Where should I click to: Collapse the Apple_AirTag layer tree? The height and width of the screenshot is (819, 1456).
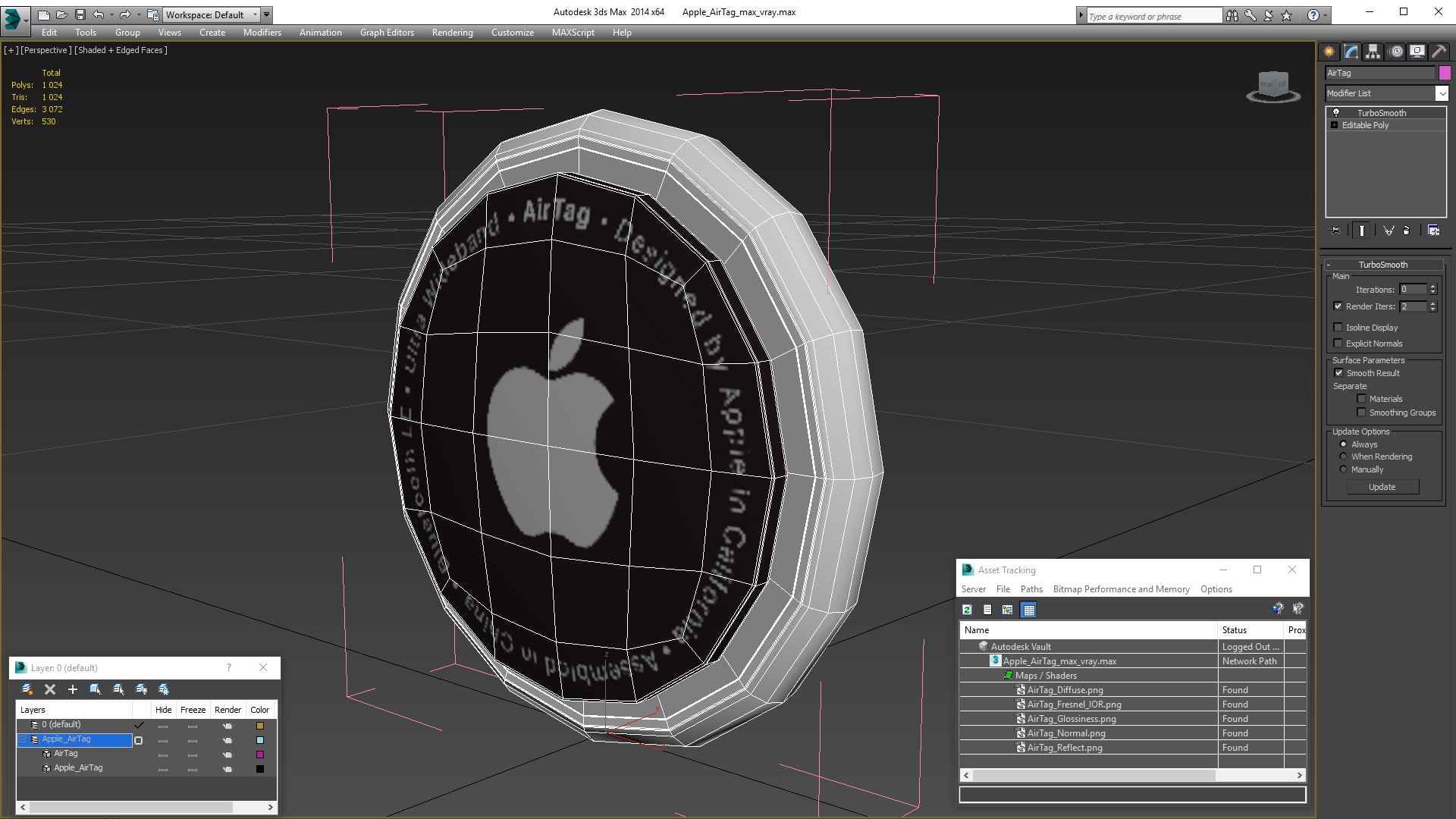[x=23, y=739]
